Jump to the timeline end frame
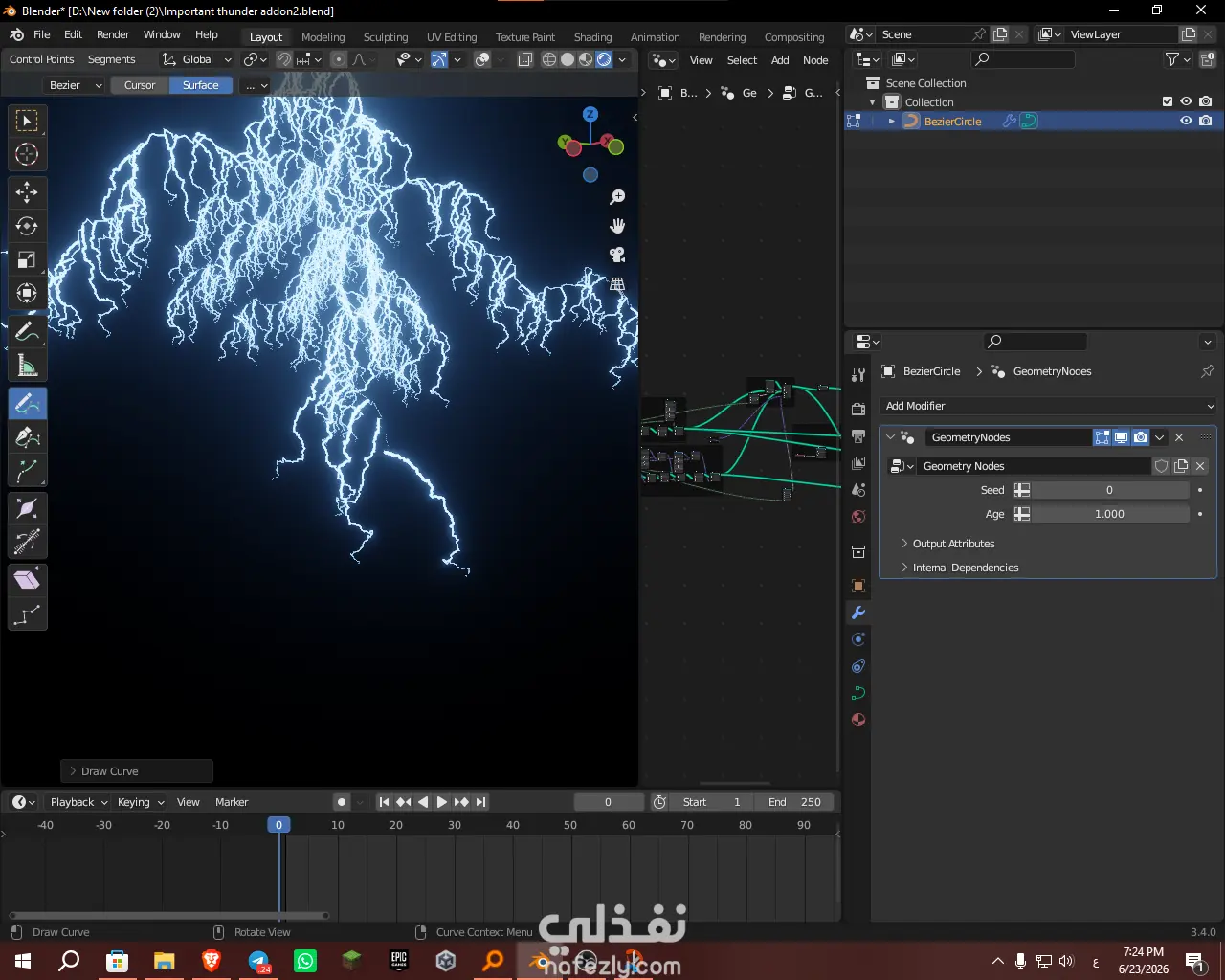Viewport: 1225px width, 980px height. click(481, 802)
